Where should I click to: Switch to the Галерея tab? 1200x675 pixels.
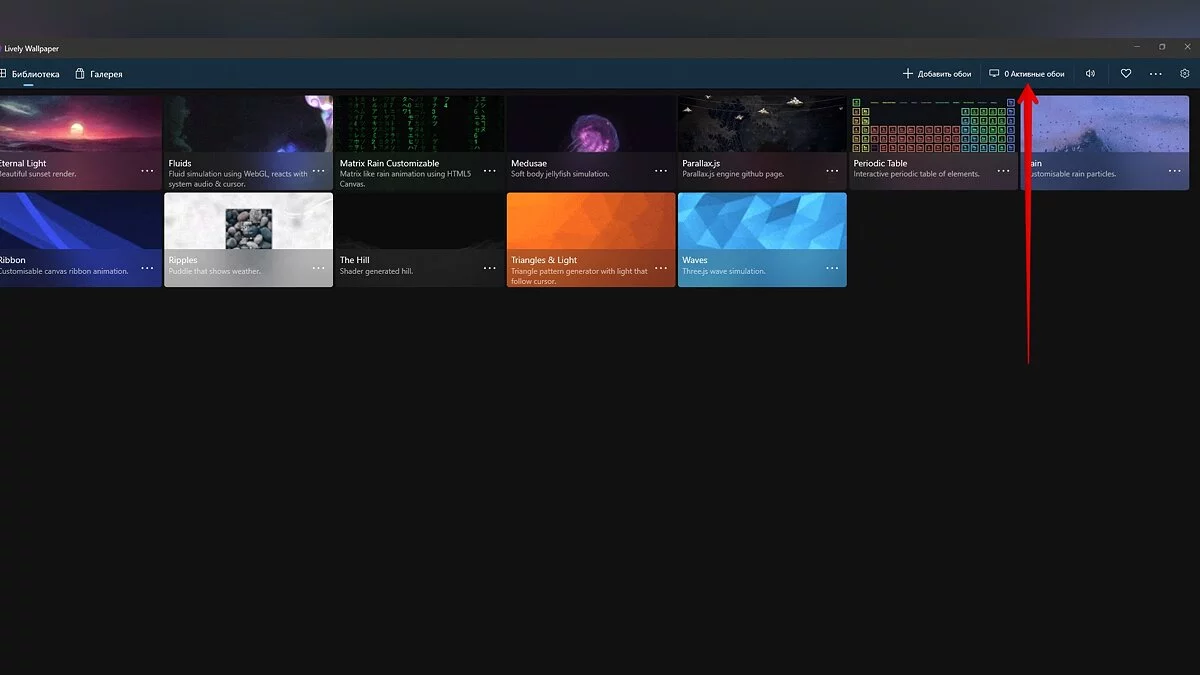point(99,74)
